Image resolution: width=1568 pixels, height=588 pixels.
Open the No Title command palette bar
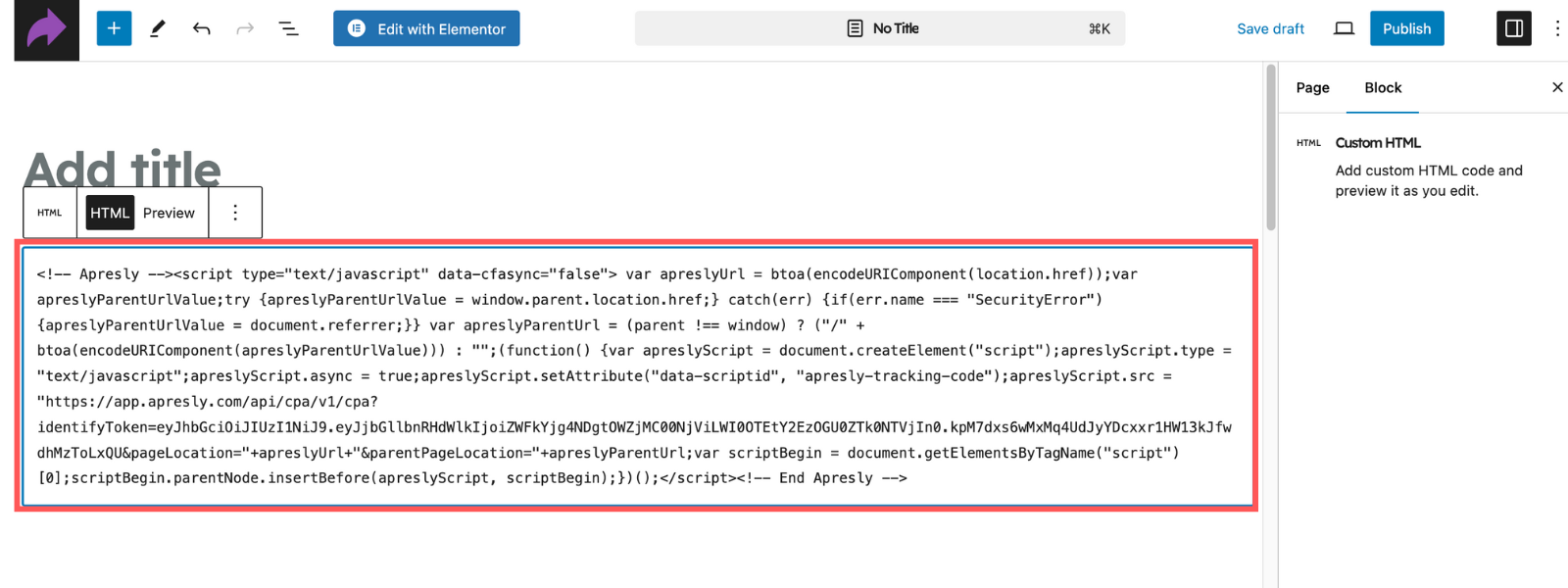[880, 28]
